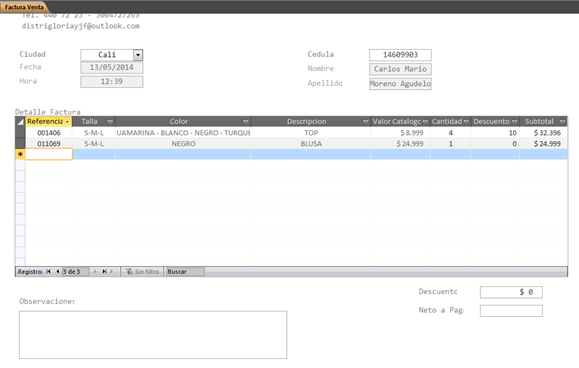
Task: Open Valor Catalogo column filter arrow
Action: pos(425,121)
